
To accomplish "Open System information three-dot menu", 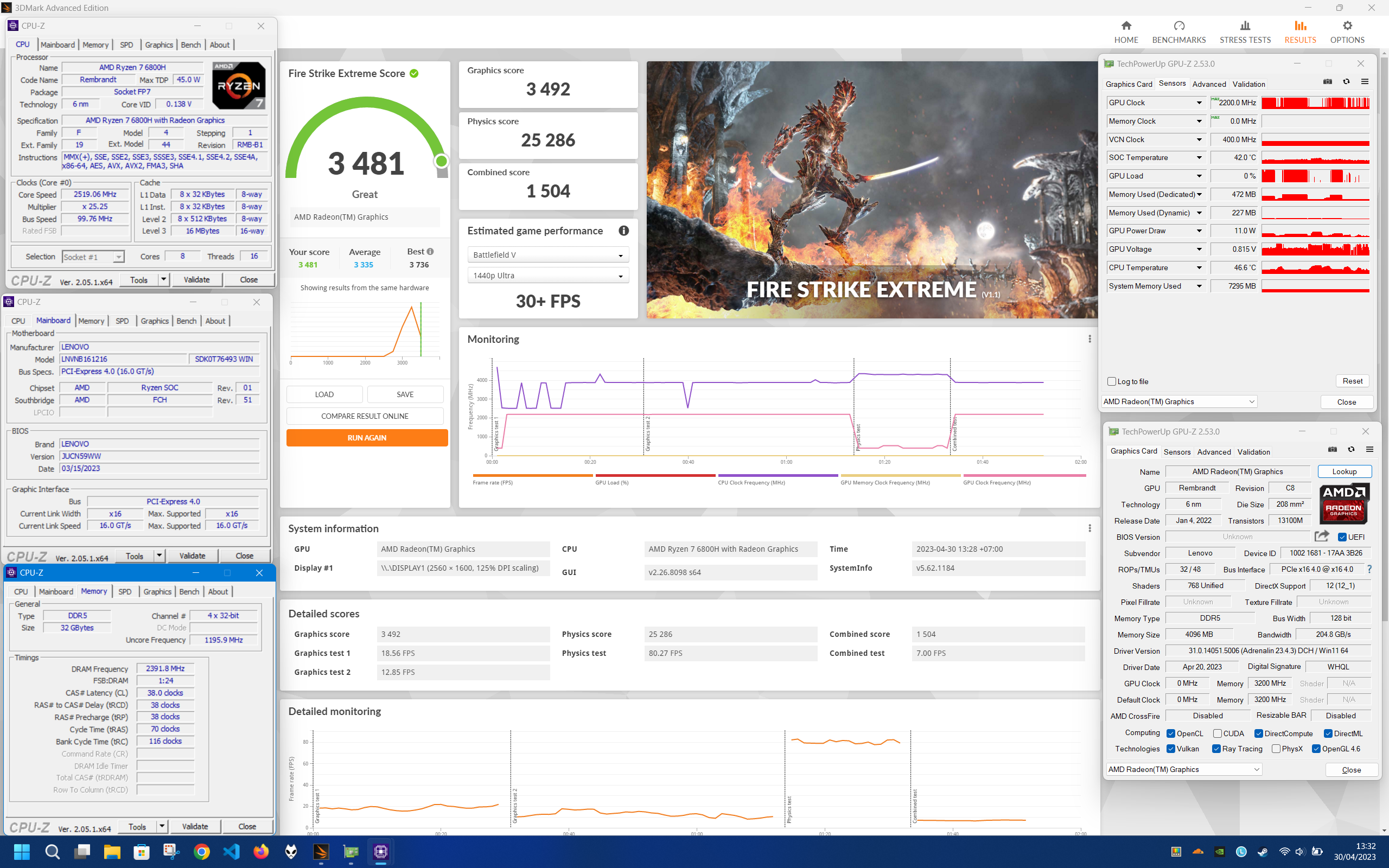I will (1089, 527).
